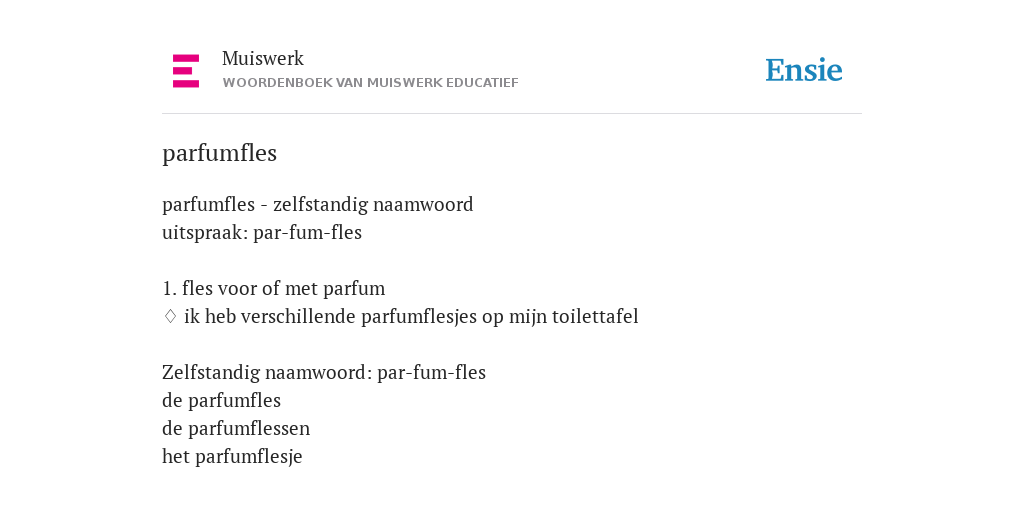Click the line parfumfles - zelfstandig naamwoord

pyautogui.click(x=317, y=204)
